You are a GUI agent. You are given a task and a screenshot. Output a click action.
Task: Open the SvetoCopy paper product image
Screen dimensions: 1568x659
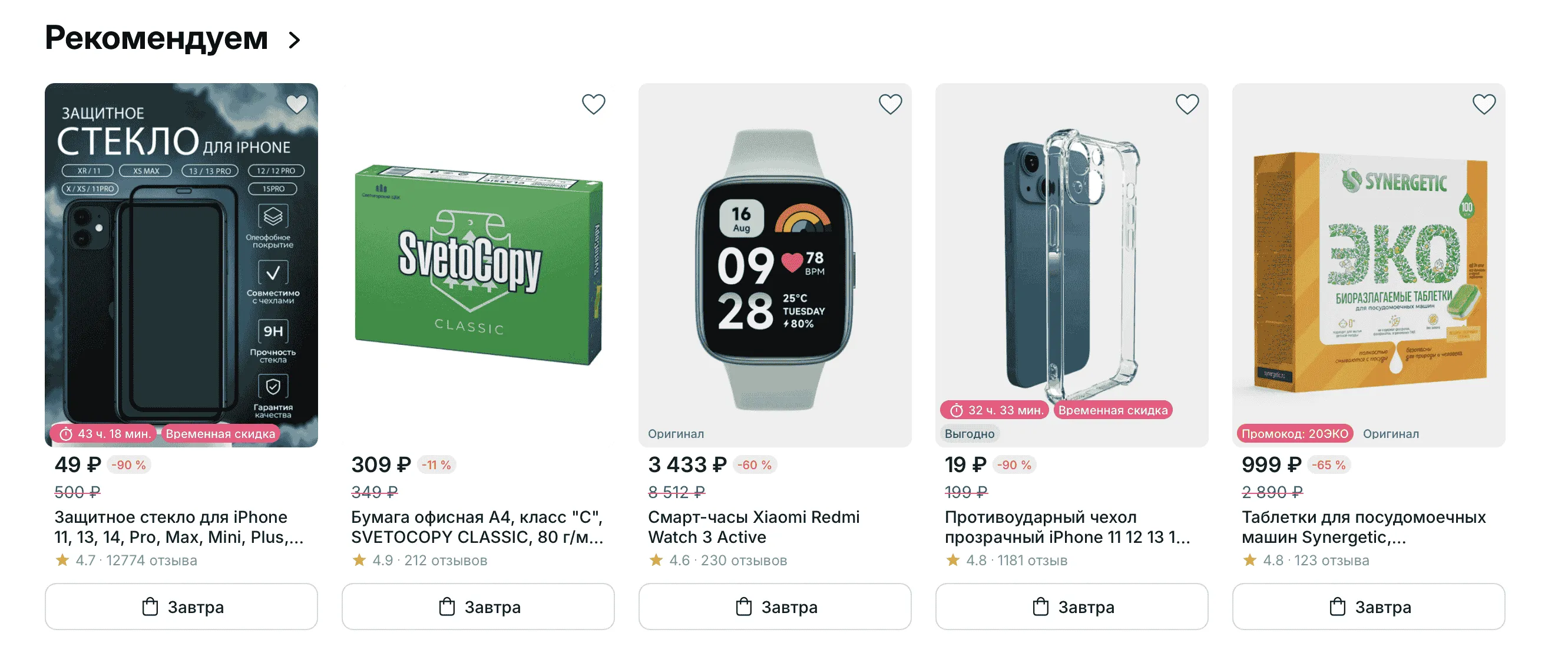(x=478, y=265)
